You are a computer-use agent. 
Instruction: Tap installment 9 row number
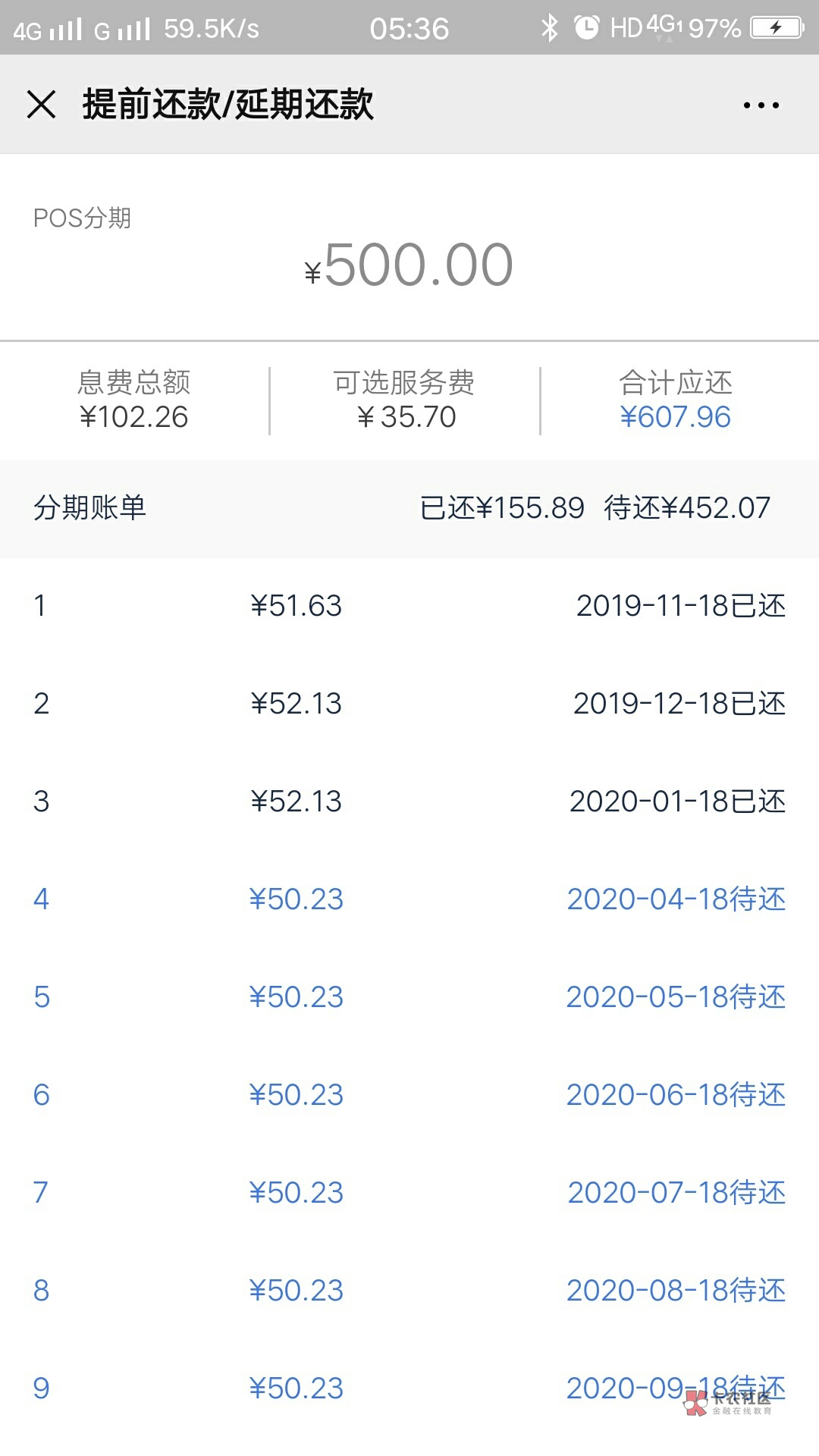click(x=42, y=1389)
